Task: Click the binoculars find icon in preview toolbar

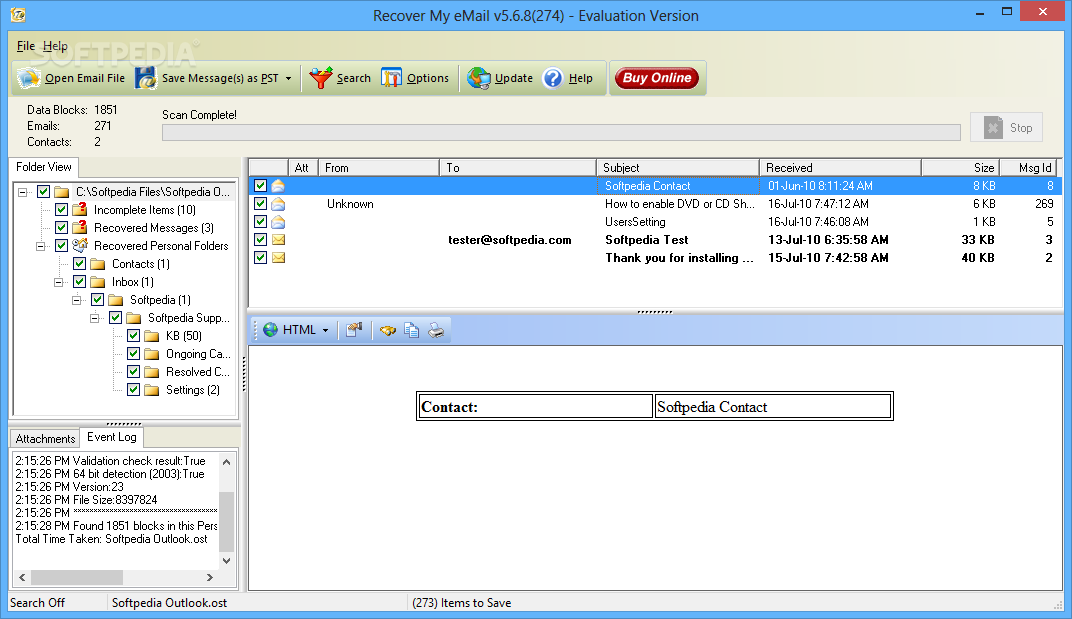Action: (388, 330)
